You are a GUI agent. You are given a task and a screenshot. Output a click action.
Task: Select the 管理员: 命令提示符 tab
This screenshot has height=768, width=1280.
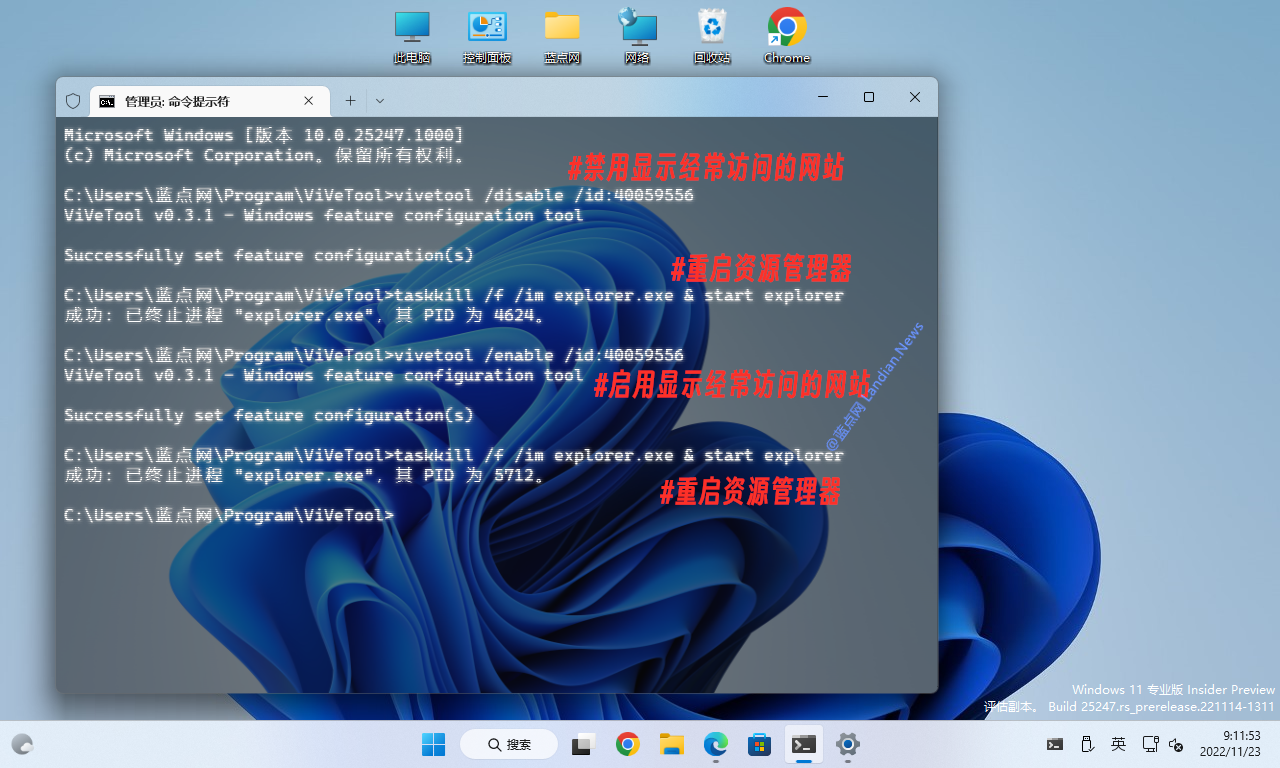coord(200,101)
